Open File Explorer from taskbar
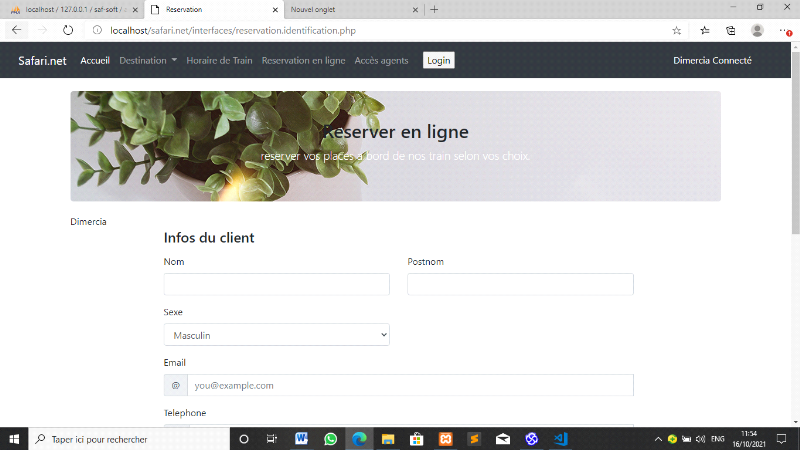Viewport: 800px width, 450px height. click(388, 439)
